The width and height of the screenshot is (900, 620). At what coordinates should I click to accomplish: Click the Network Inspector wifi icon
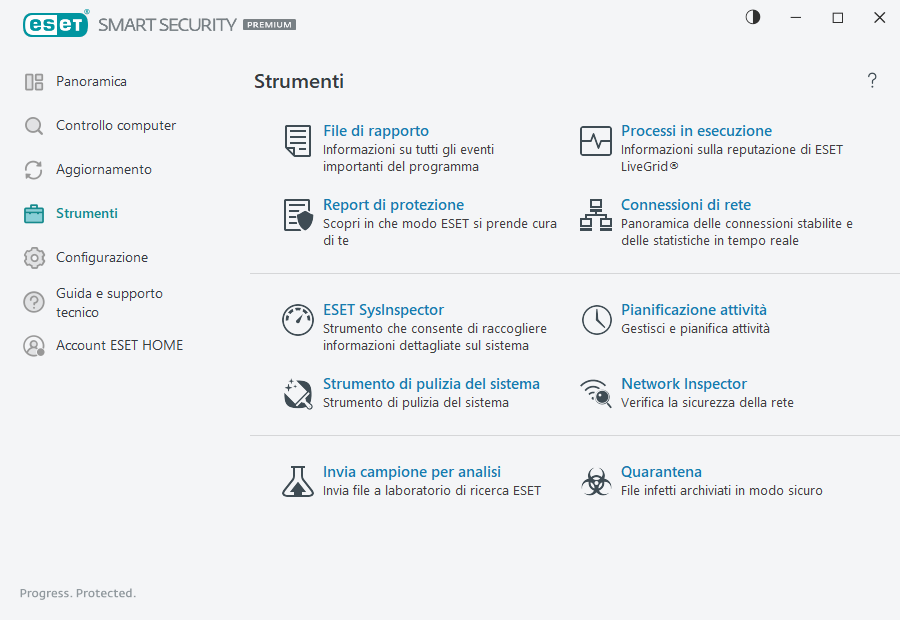click(x=596, y=394)
